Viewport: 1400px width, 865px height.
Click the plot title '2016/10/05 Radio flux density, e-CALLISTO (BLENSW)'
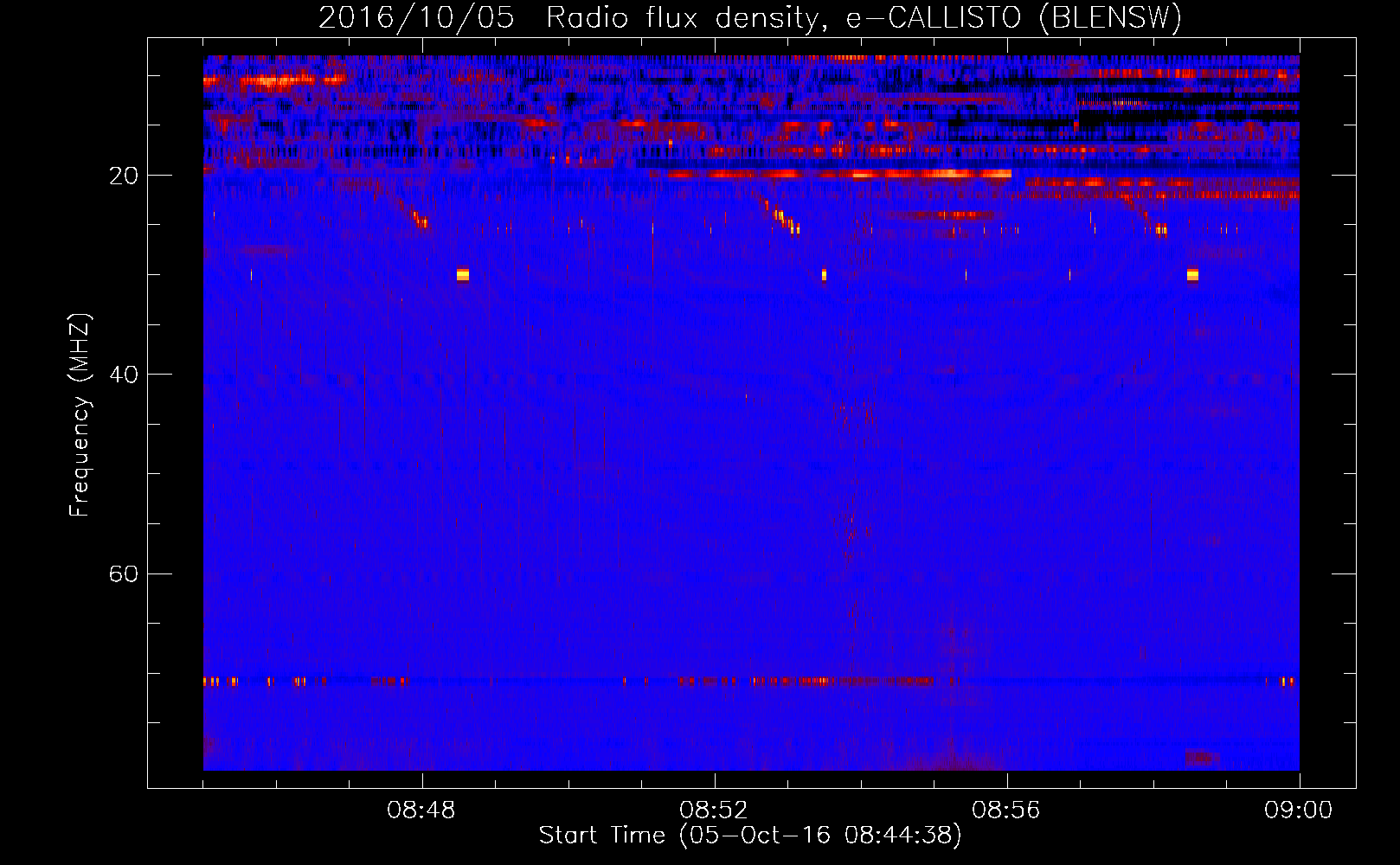coord(750,18)
